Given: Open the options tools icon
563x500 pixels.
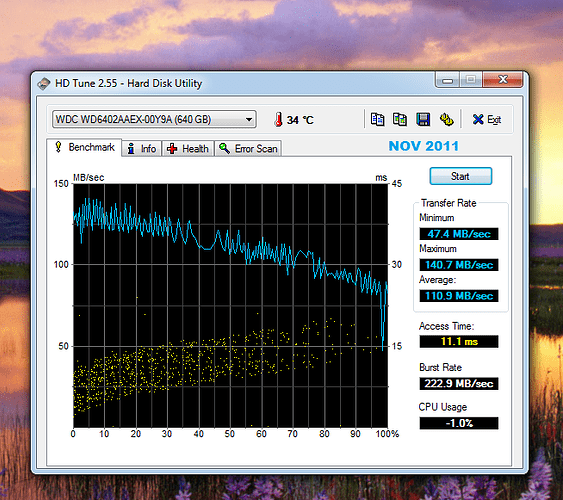Looking at the screenshot, I should pyautogui.click(x=446, y=120).
